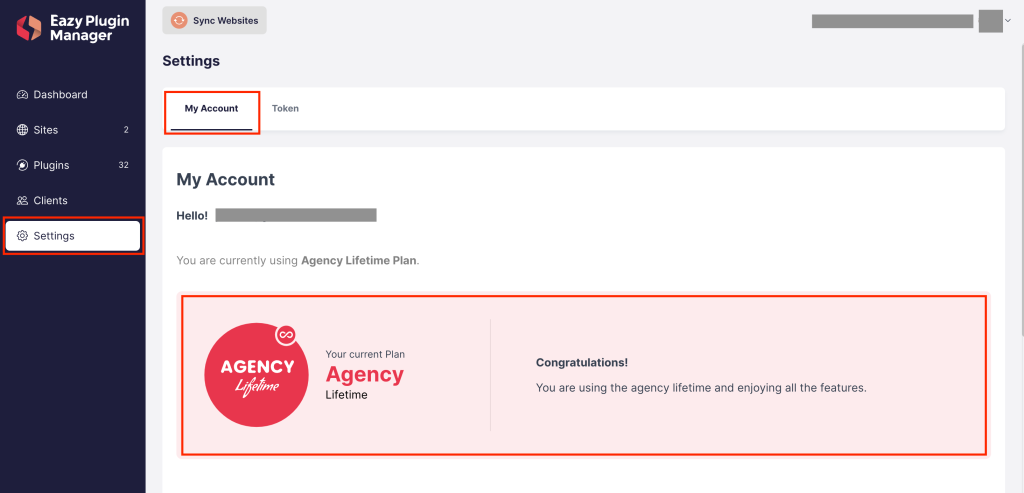Click the Eazy Plugin Manager logo icon
1024x493 pixels.
pyautogui.click(x=29, y=28)
